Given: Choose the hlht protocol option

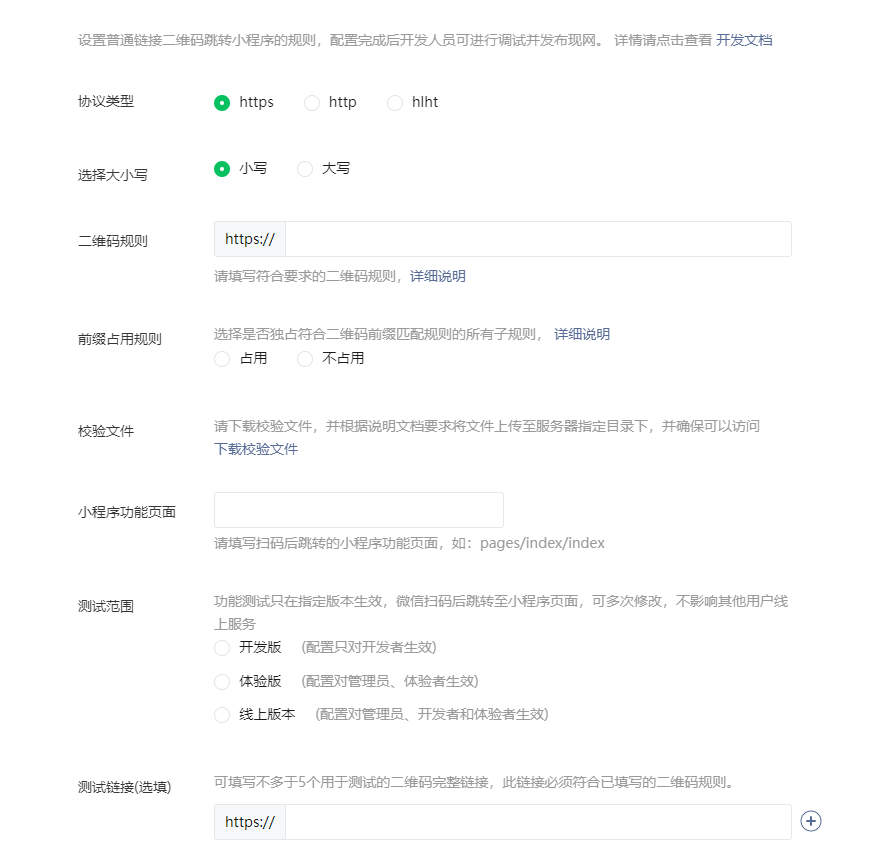Looking at the screenshot, I should pyautogui.click(x=395, y=103).
